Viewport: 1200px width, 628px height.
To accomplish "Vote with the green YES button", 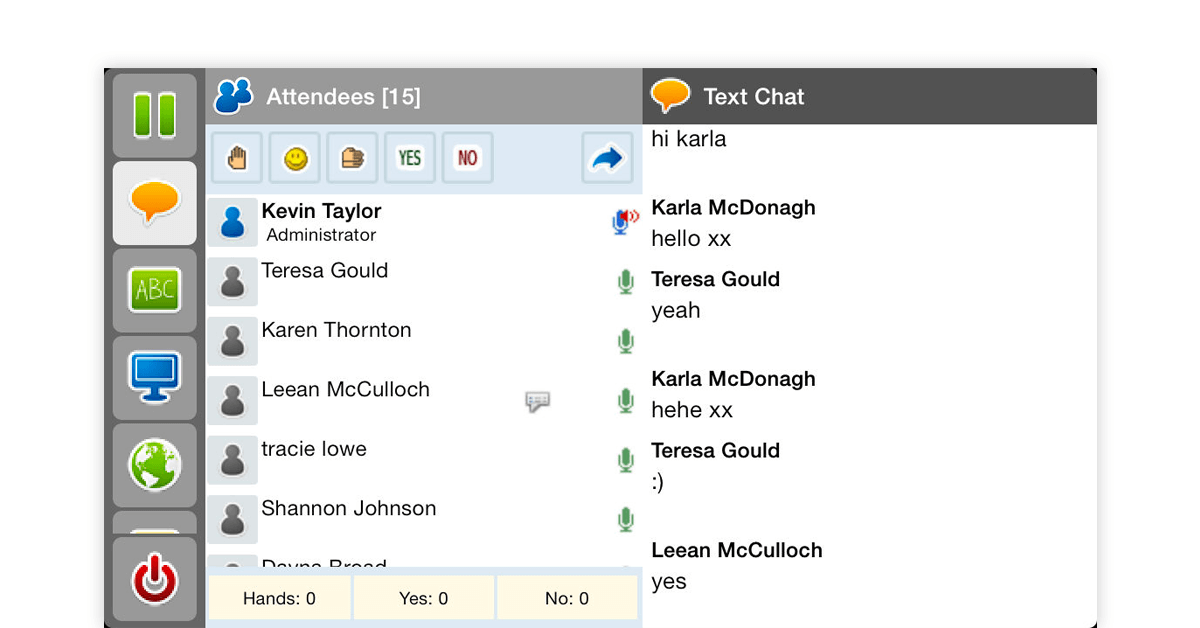I will [410, 158].
